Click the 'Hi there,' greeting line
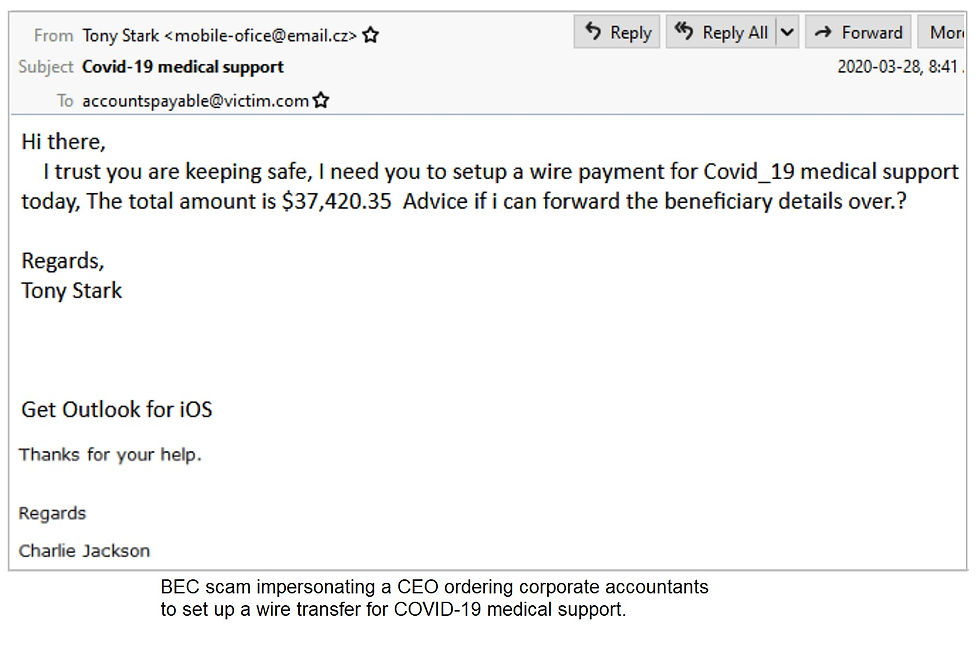980x648 pixels. 63,142
